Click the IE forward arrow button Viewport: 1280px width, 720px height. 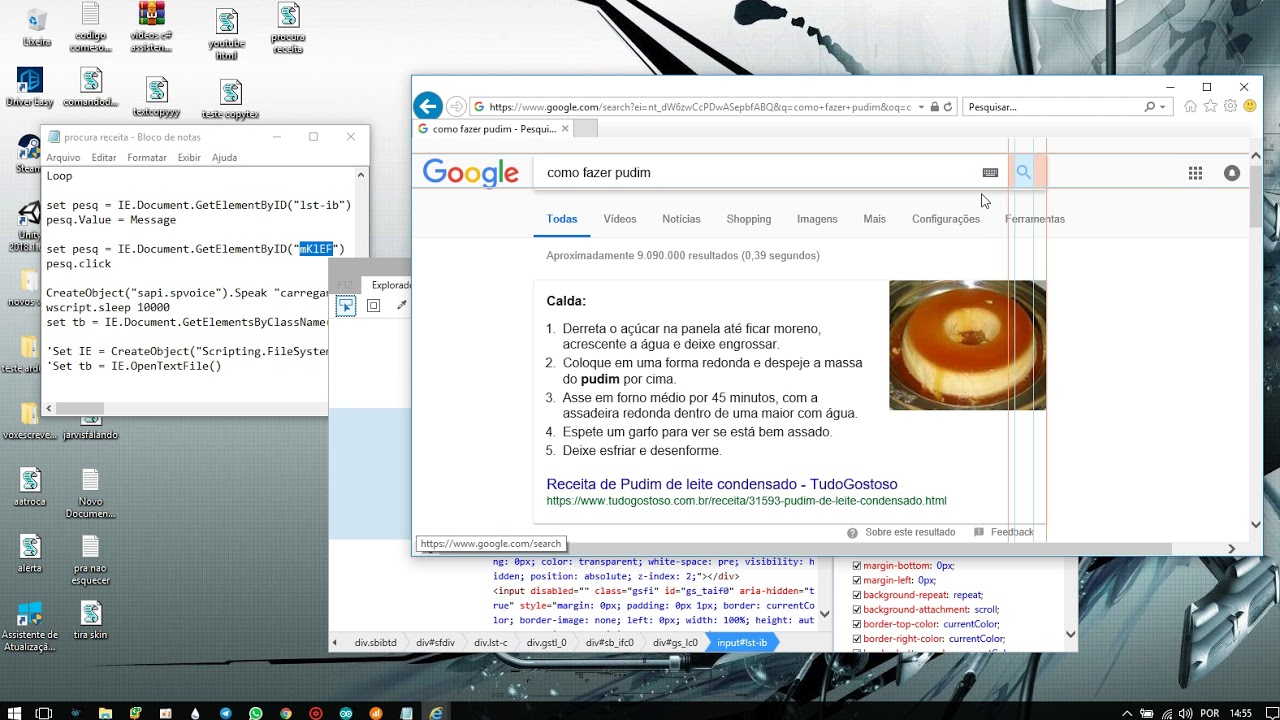point(456,107)
